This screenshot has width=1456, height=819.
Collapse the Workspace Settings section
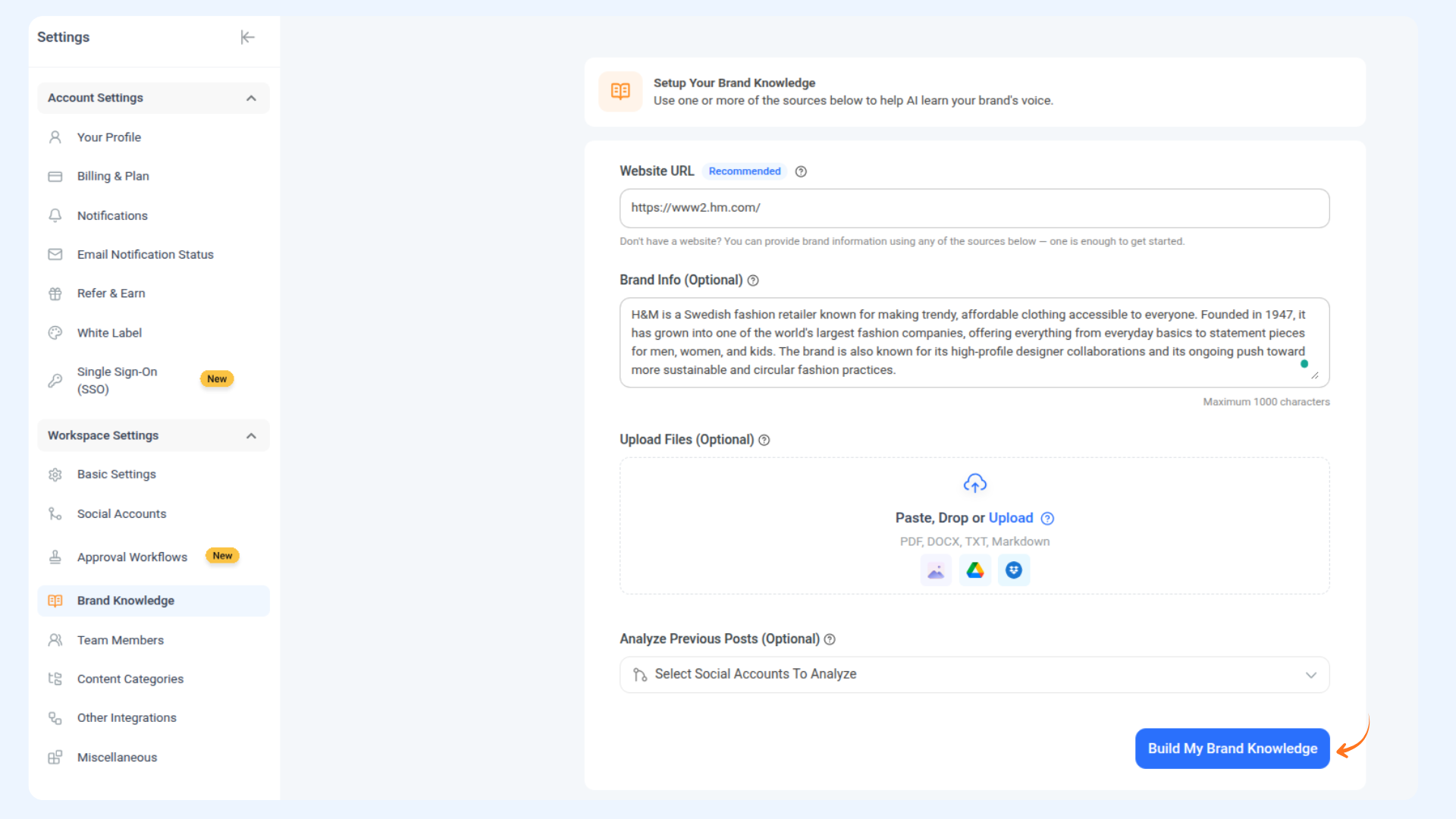(x=251, y=435)
